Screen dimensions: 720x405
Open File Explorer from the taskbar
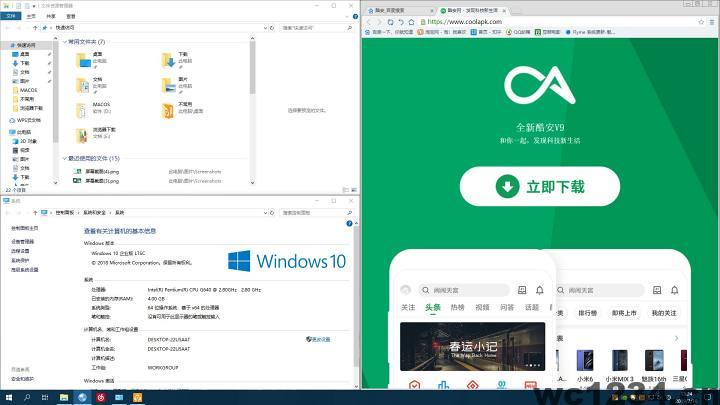point(64,398)
